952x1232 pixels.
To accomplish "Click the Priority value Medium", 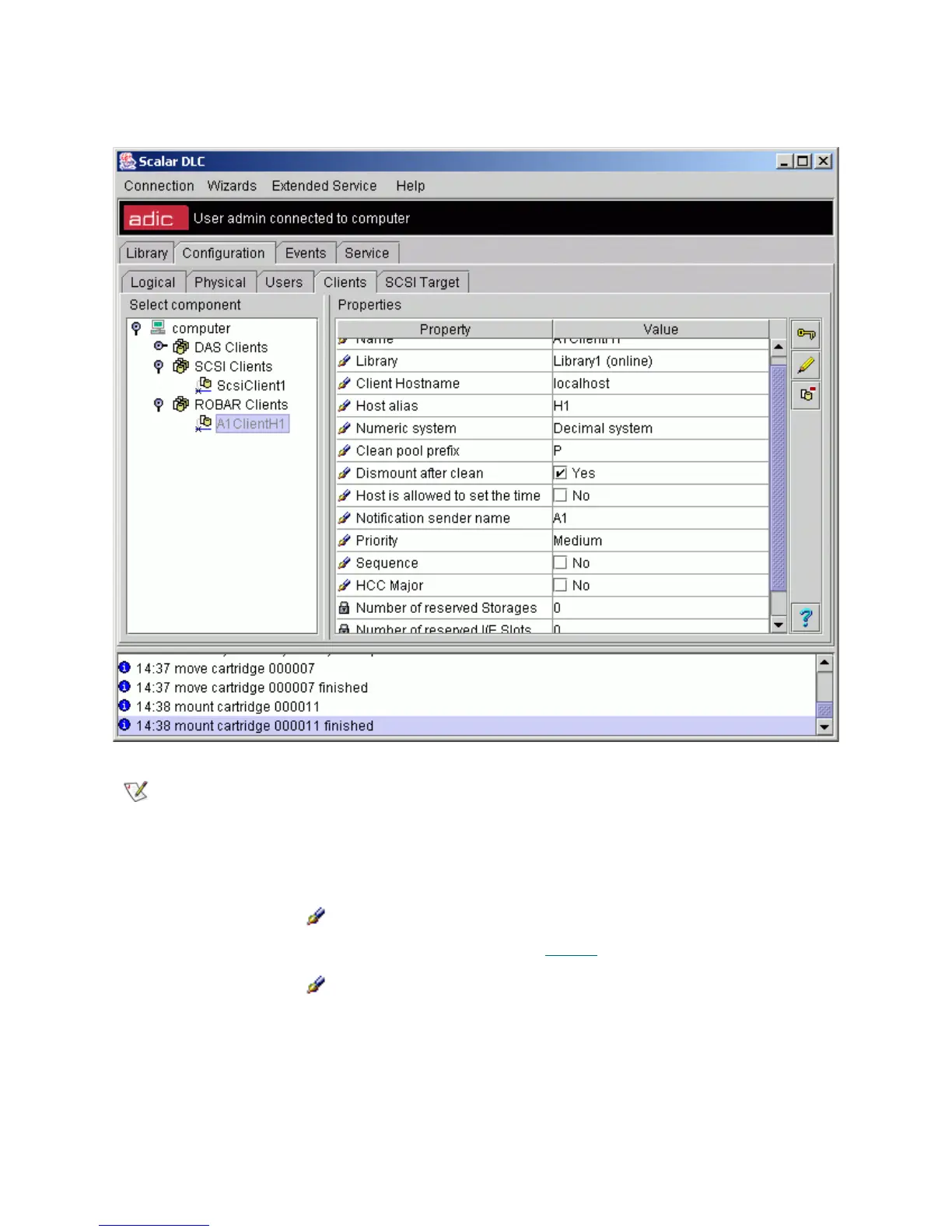I will (578, 541).
